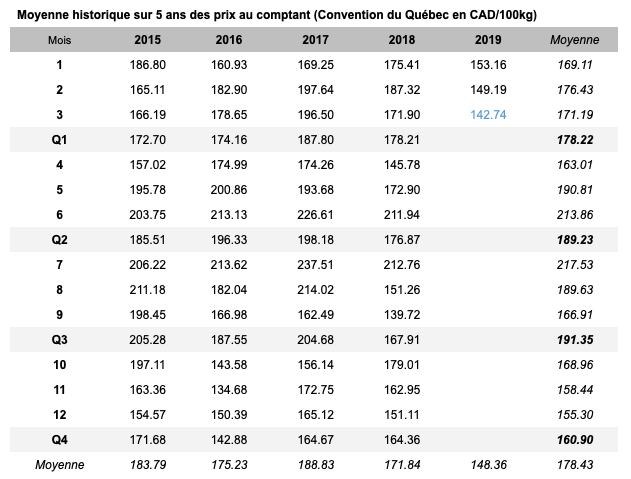Viewport: 631px width, 479px height.
Task: Click the Q4 row label
Action: click(x=59, y=440)
